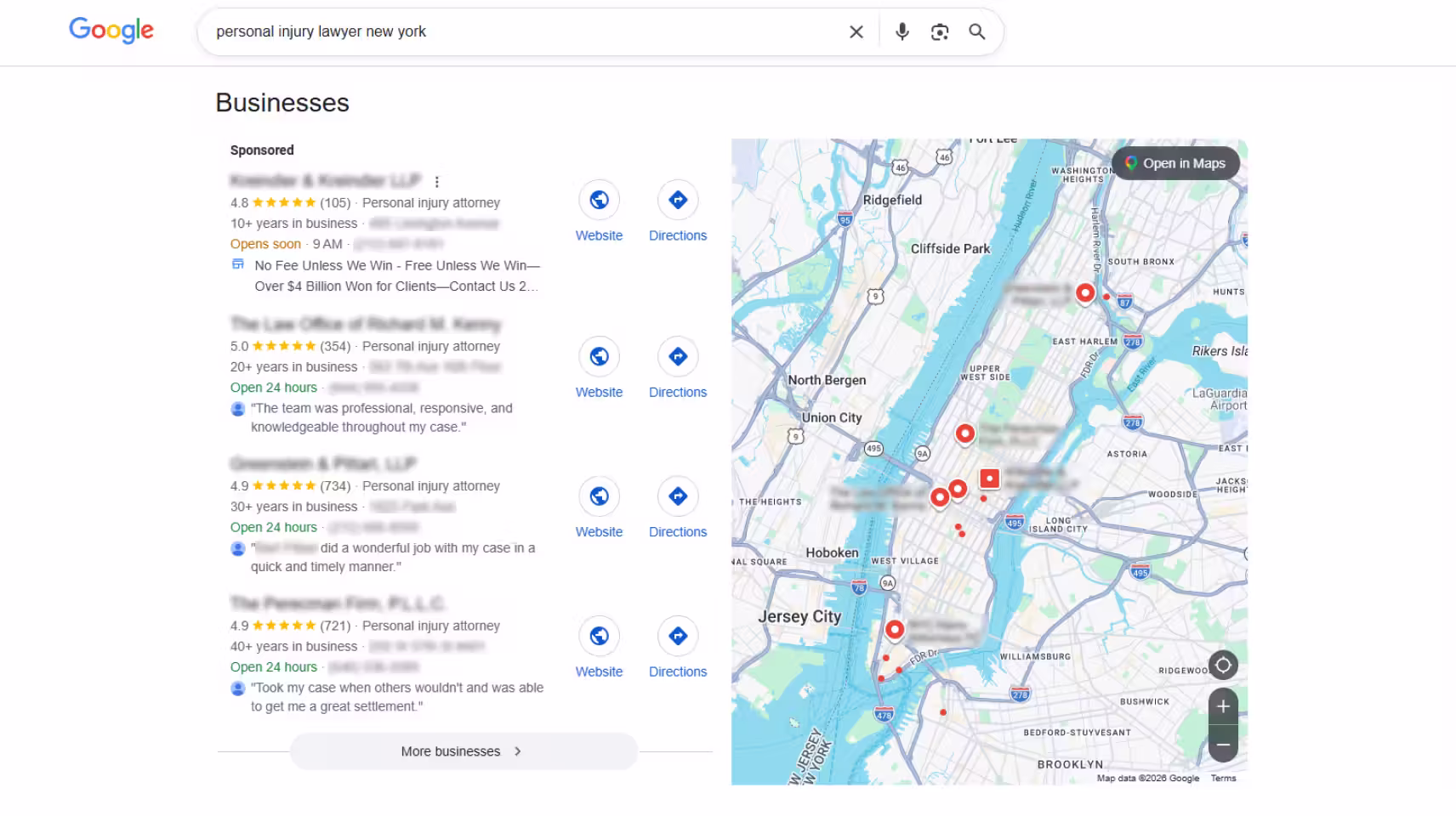Screen dimensions: 1456x816
Task: Open the blurred business title above the 4.9 (734) rating
Action: click(x=323, y=463)
